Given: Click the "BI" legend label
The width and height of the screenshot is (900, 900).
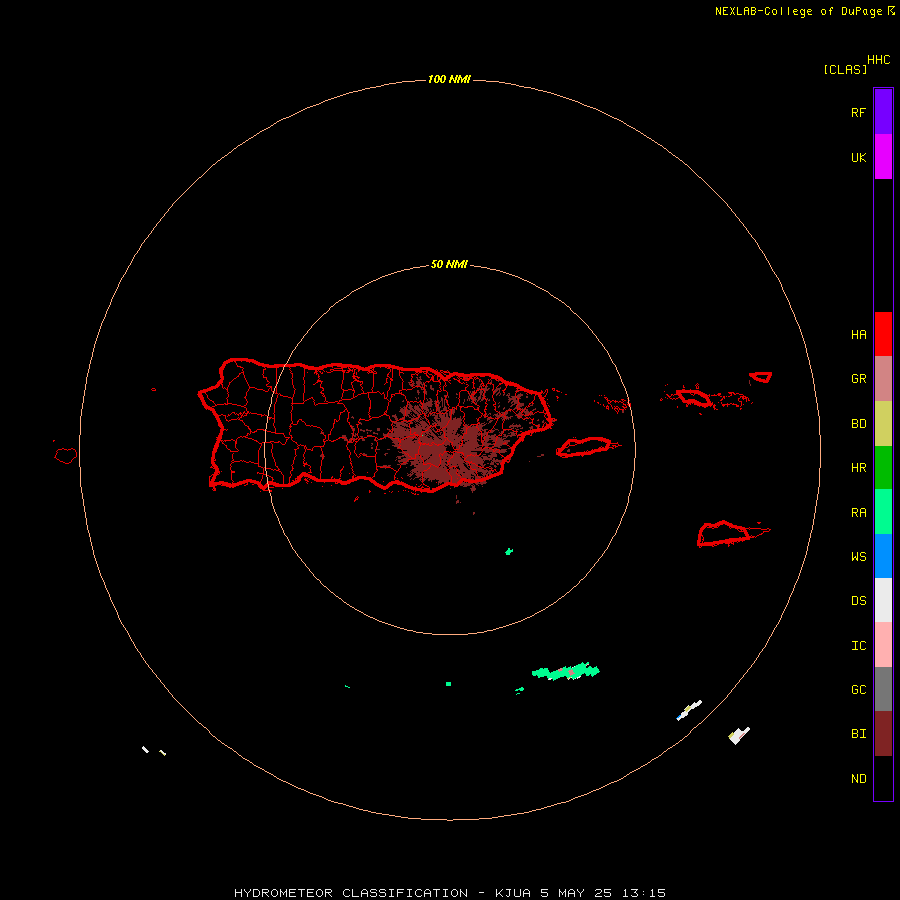Looking at the screenshot, I should coord(858,734).
